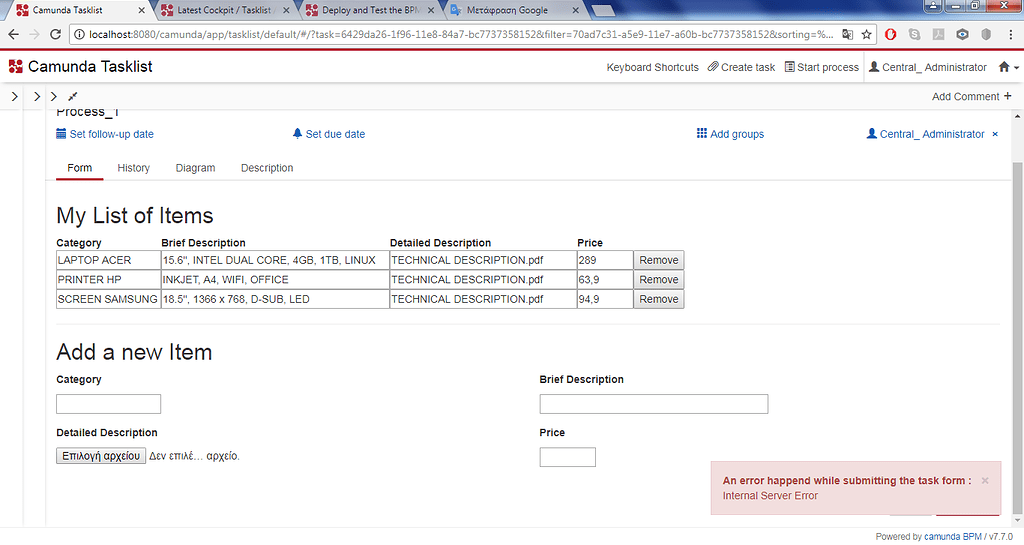The height and width of the screenshot is (545, 1024).
Task: Click Add Comment plus button
Action: pyautogui.click(x=972, y=96)
